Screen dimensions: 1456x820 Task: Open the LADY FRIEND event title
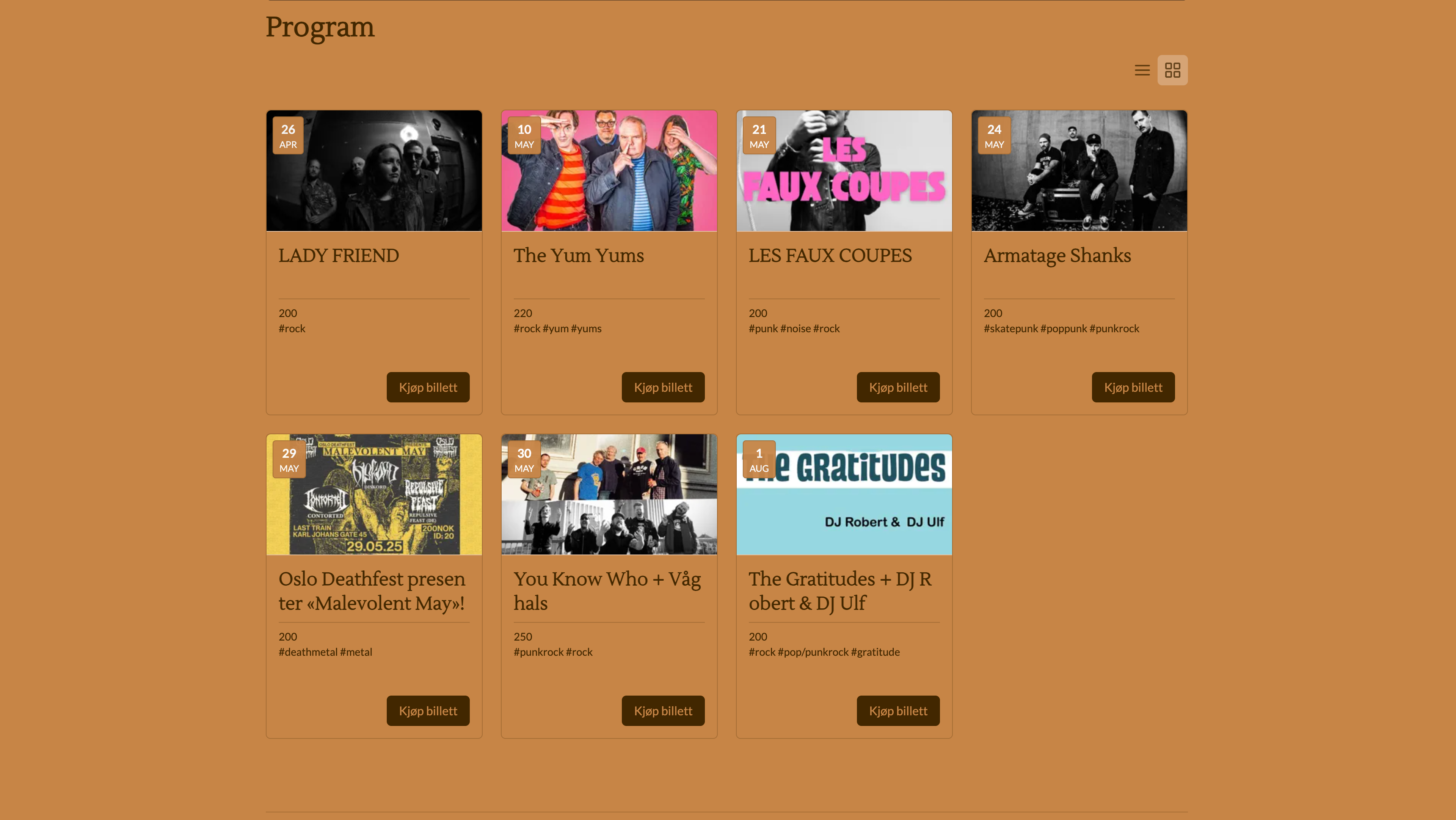coord(339,256)
